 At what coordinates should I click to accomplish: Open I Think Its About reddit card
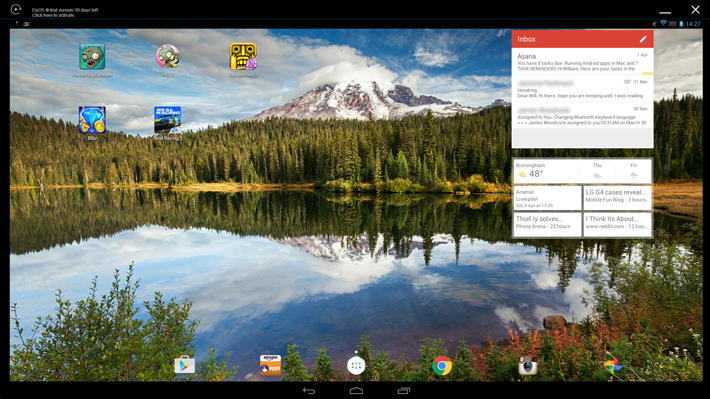coord(617,224)
